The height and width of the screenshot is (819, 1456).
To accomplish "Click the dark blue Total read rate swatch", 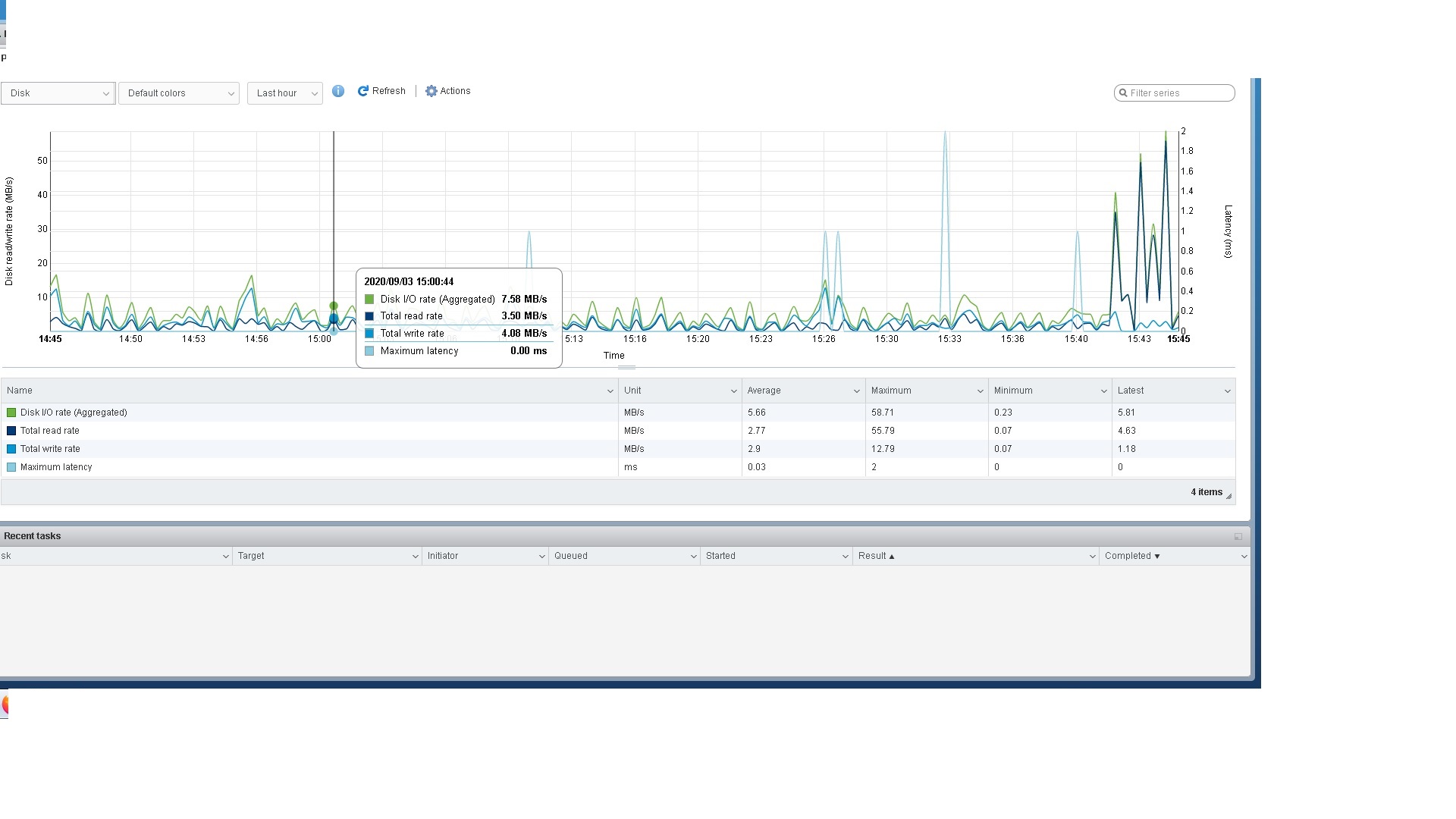I will click(x=11, y=431).
